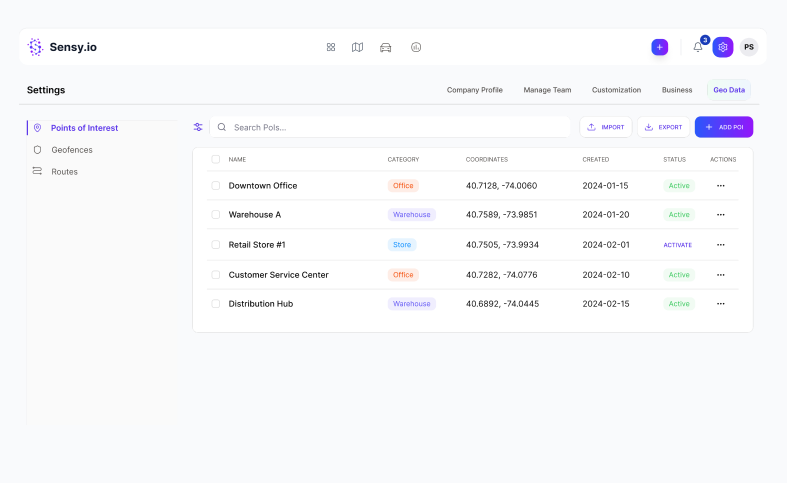Open the filter sliders icon beside search

[x=198, y=127]
